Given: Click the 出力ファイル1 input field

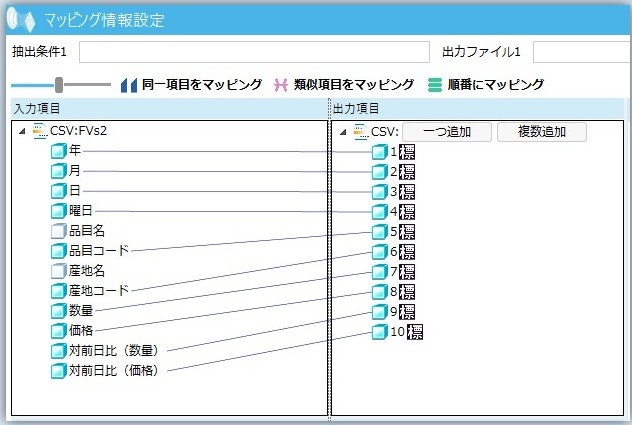Looking at the screenshot, I should (582, 52).
